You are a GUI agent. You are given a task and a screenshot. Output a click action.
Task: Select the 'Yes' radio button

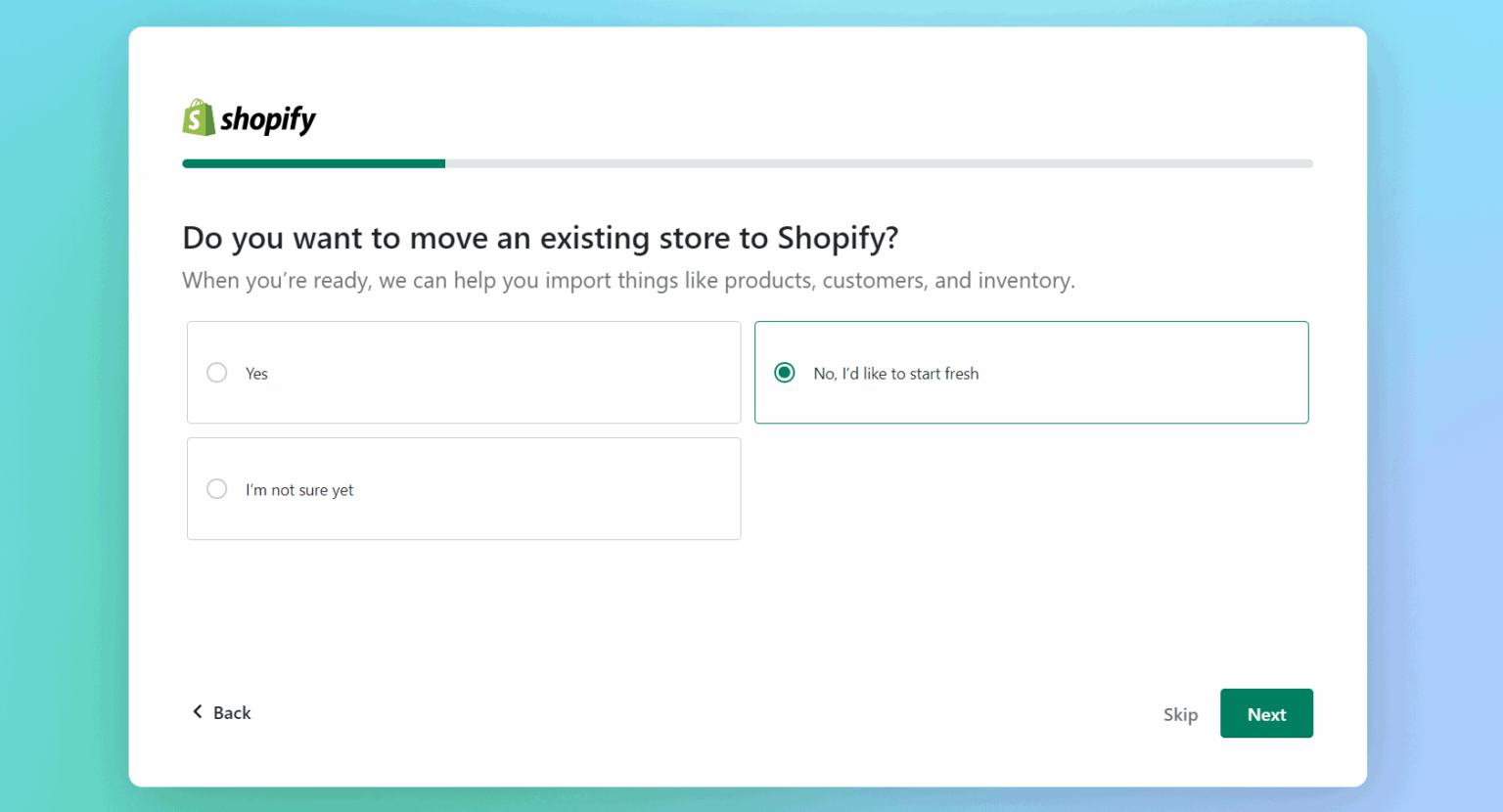(x=216, y=373)
